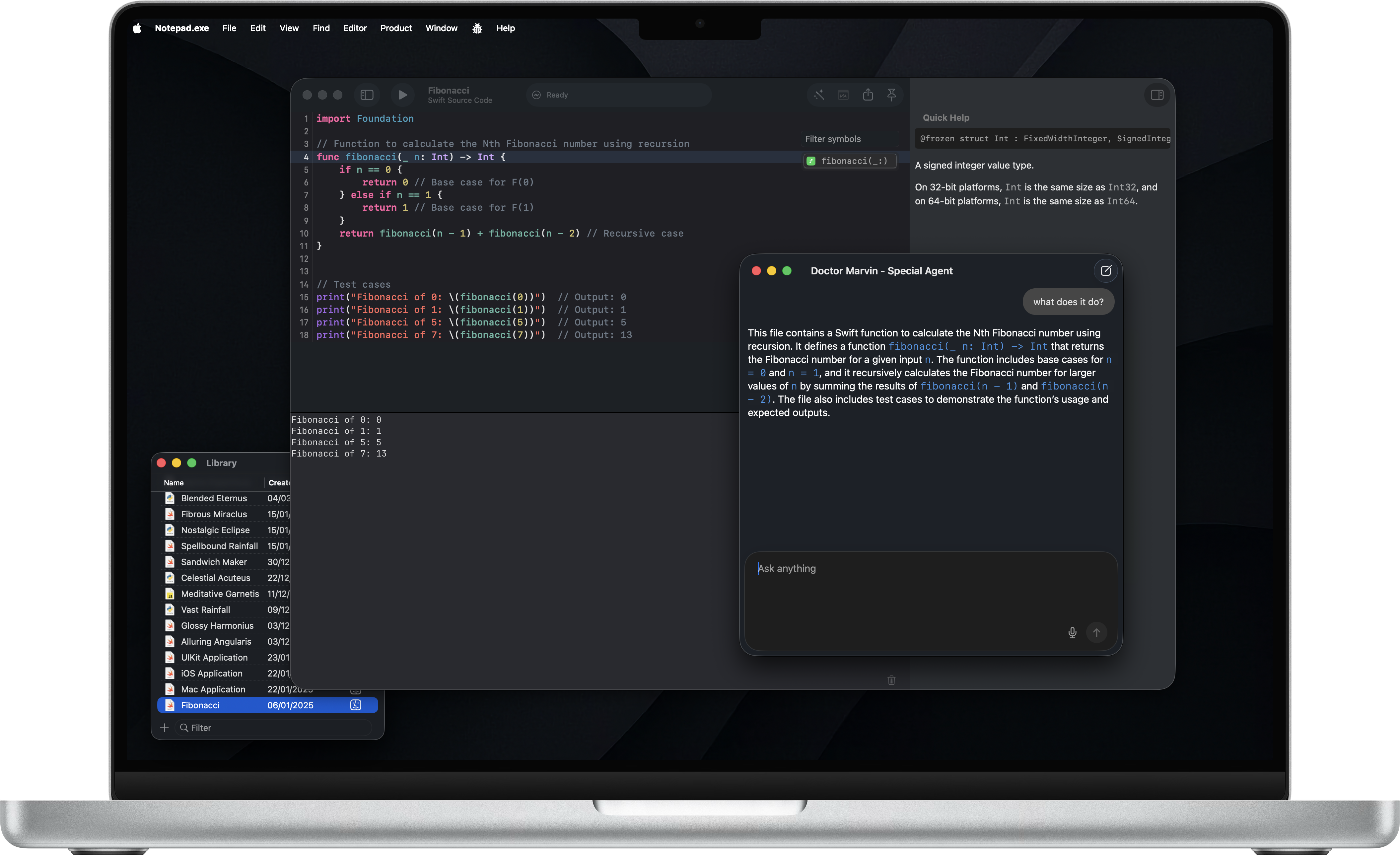This screenshot has height=855, width=1400.
Task: Click the signature markup toolbar icon
Action: [x=843, y=95]
